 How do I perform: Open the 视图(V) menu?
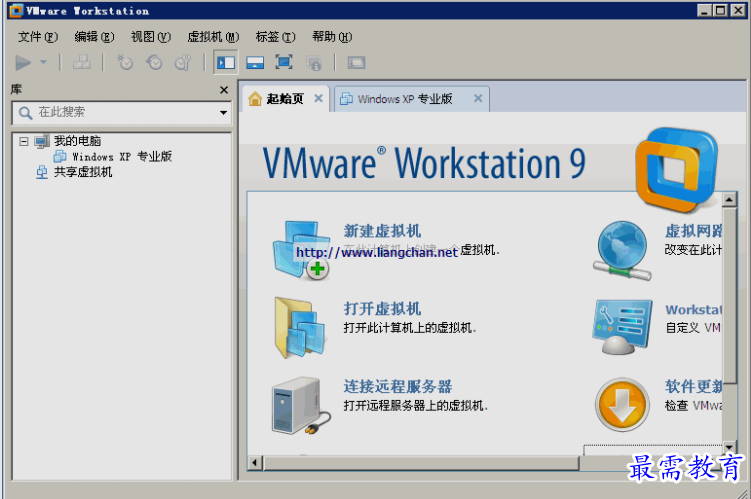(x=151, y=36)
